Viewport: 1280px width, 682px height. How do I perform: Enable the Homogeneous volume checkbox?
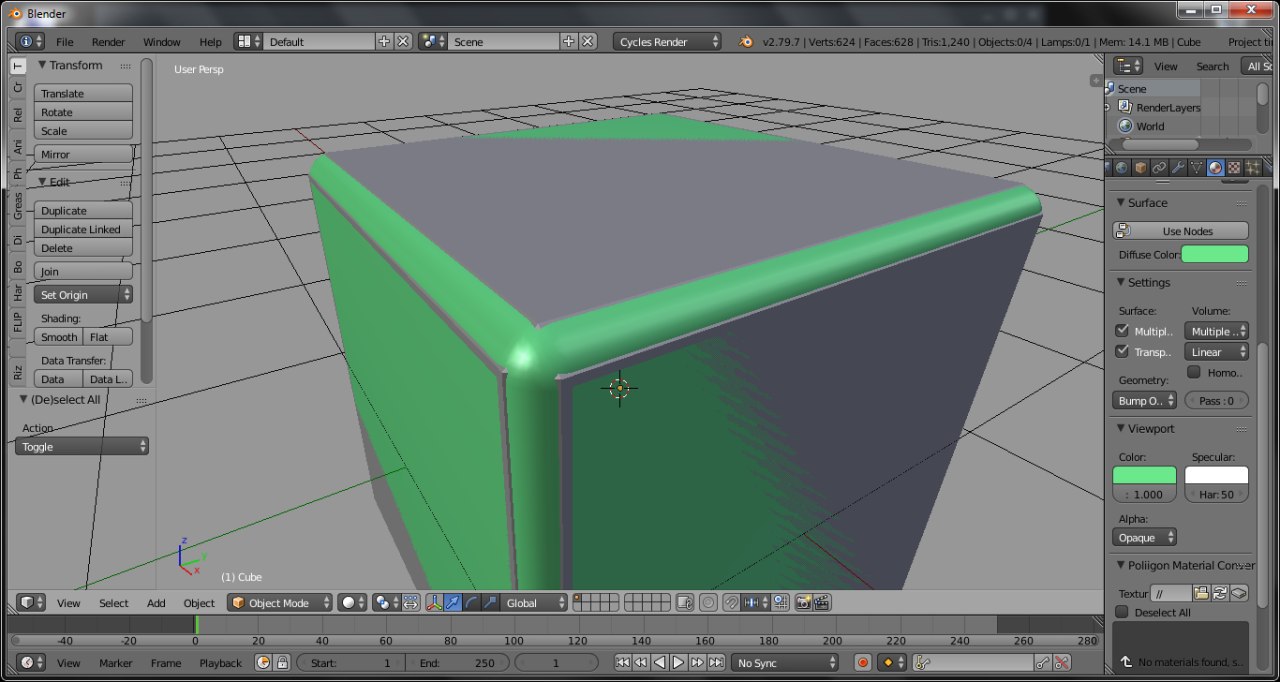tap(1194, 372)
